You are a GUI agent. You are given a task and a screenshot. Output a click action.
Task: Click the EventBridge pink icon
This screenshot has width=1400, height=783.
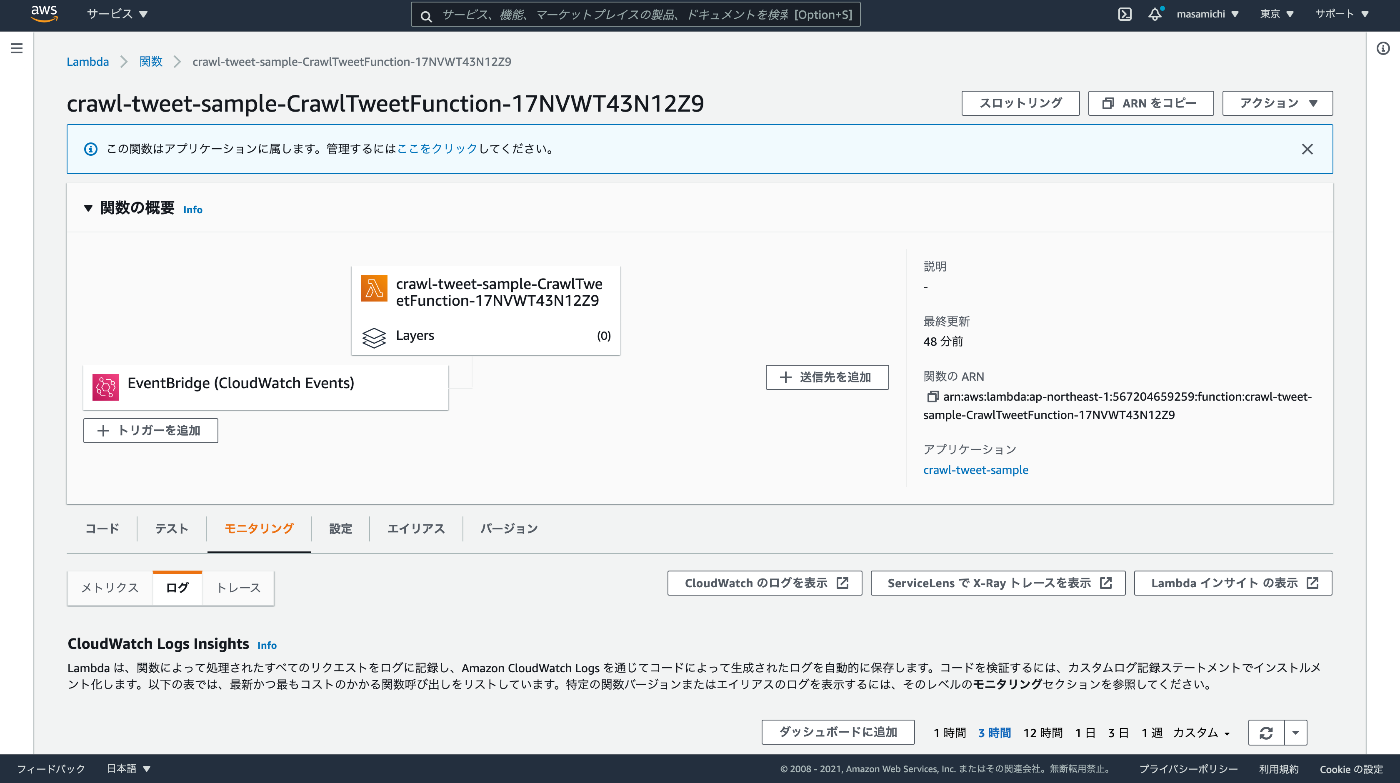click(106, 387)
